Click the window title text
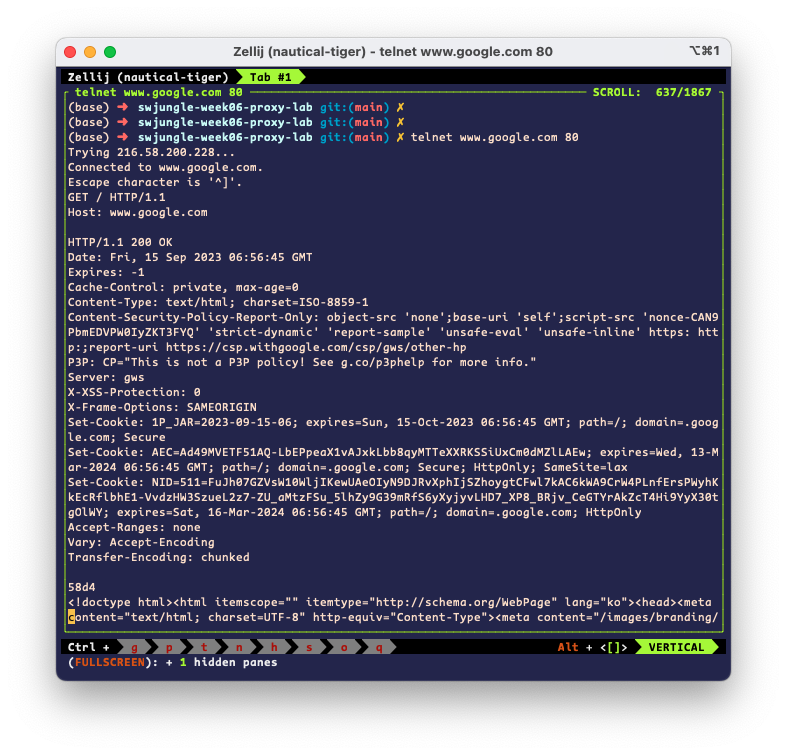Viewport: 787px width, 755px height. [392, 52]
